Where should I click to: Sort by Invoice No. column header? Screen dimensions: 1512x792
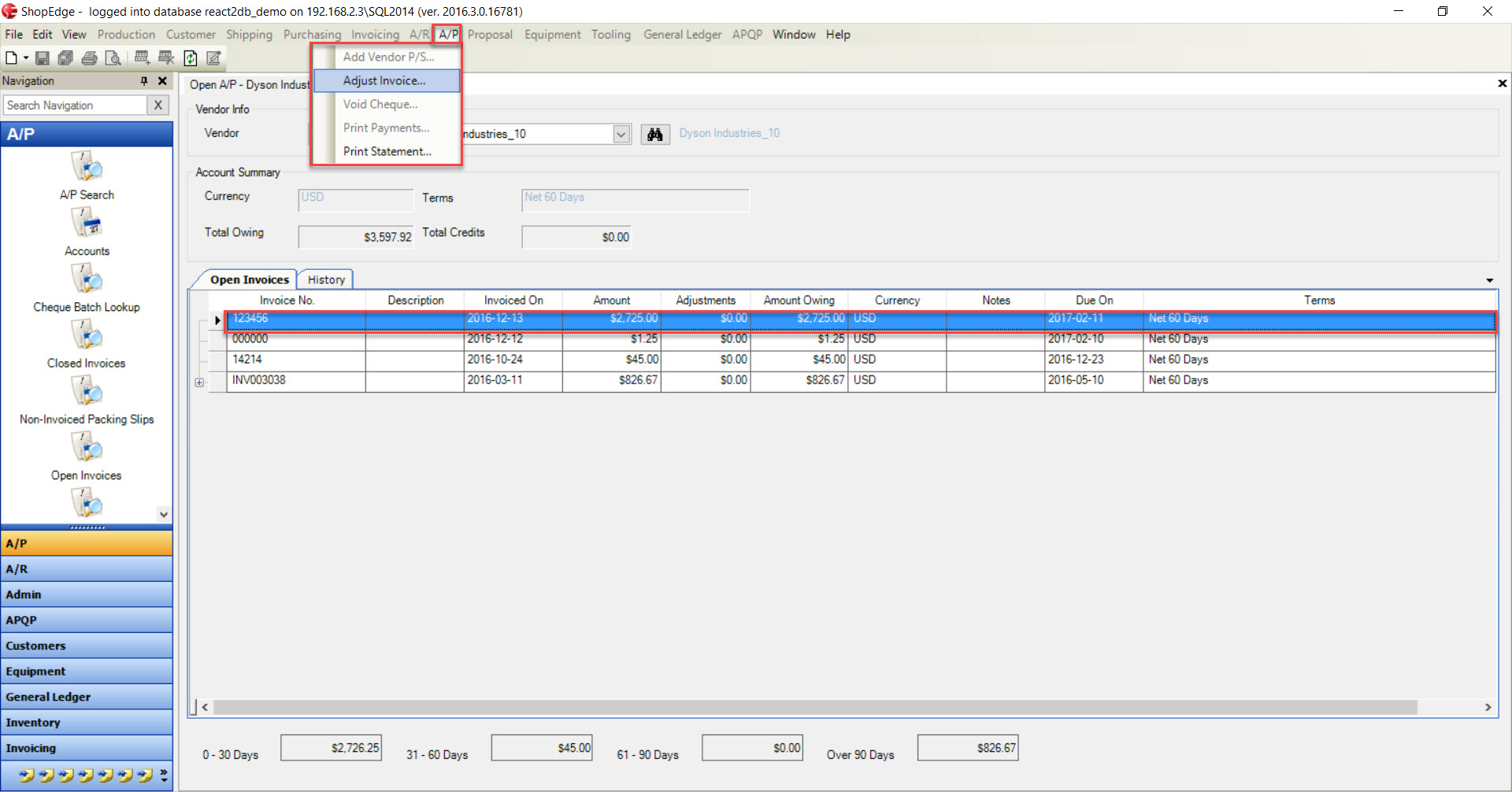287,300
